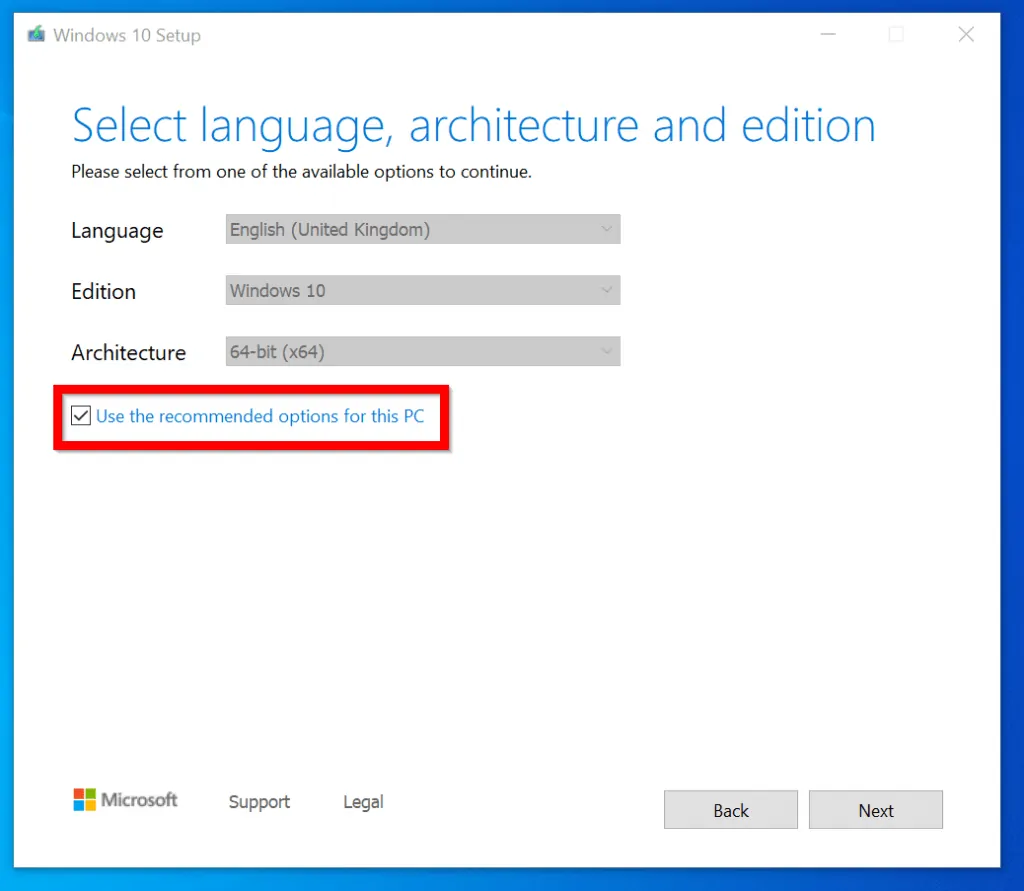The image size is (1024, 891).
Task: Open the Language dropdown
Action: tap(423, 229)
